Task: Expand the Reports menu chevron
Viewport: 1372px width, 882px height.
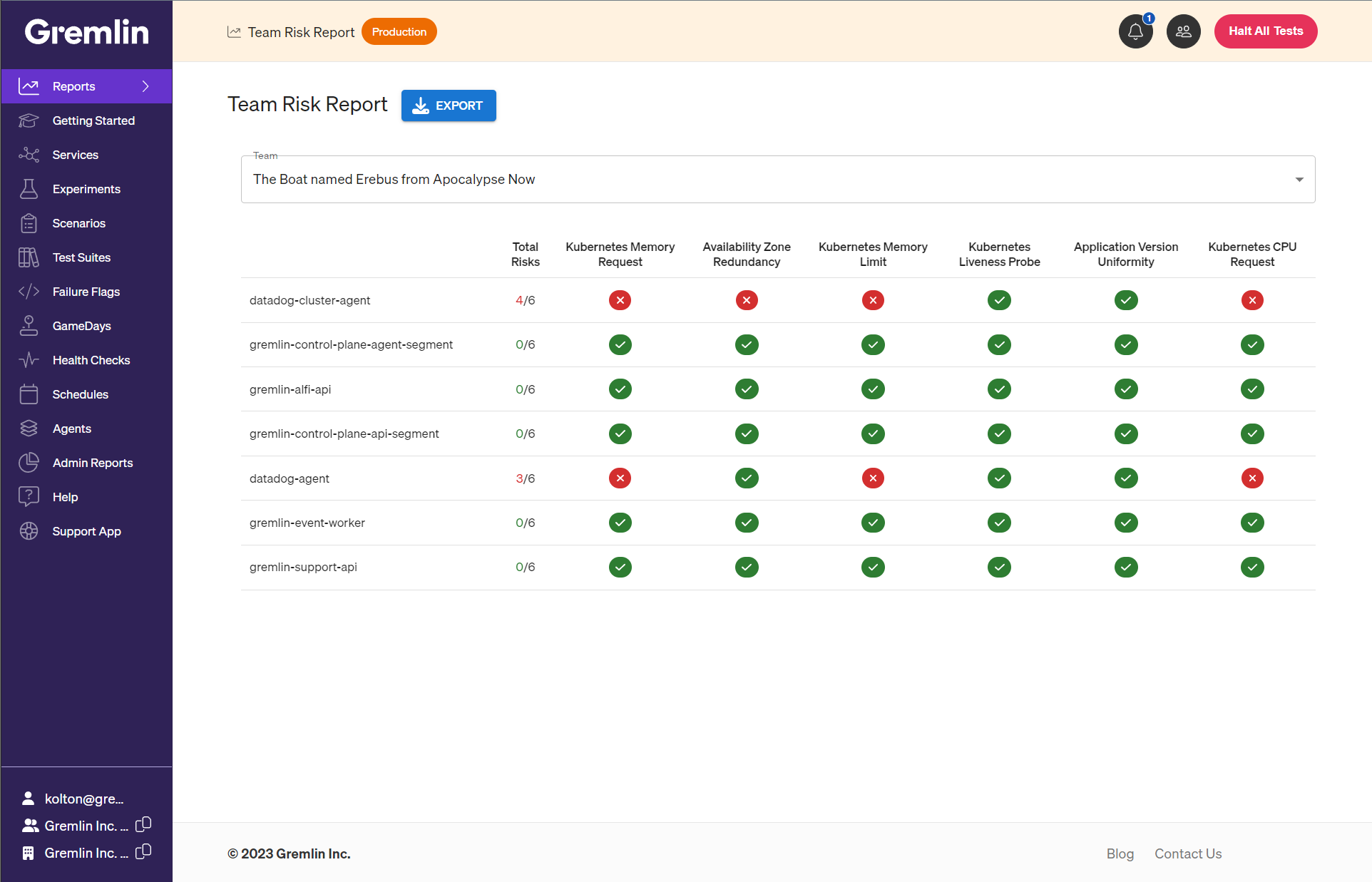Action: coord(145,86)
